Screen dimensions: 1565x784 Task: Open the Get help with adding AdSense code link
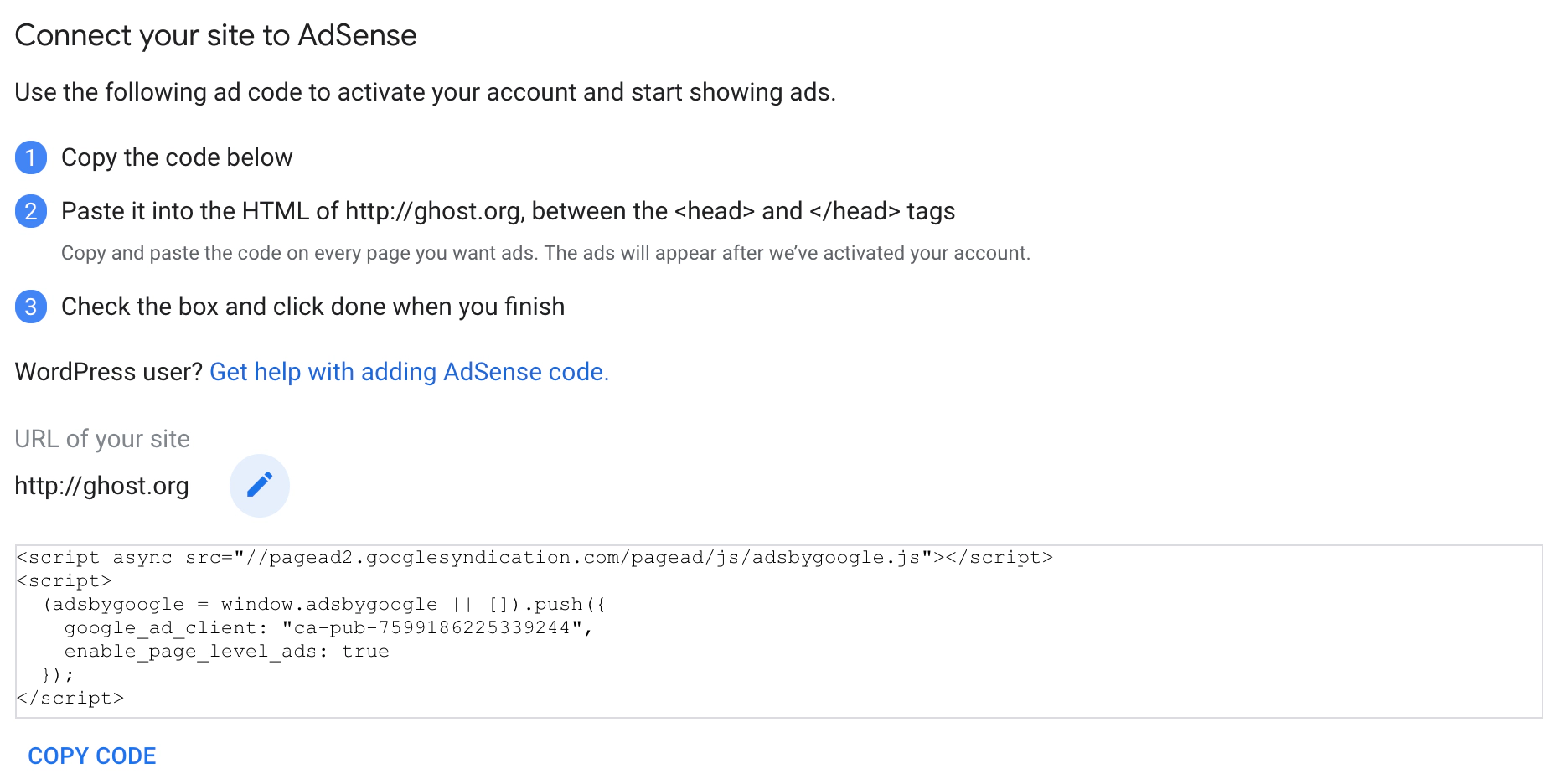409,372
